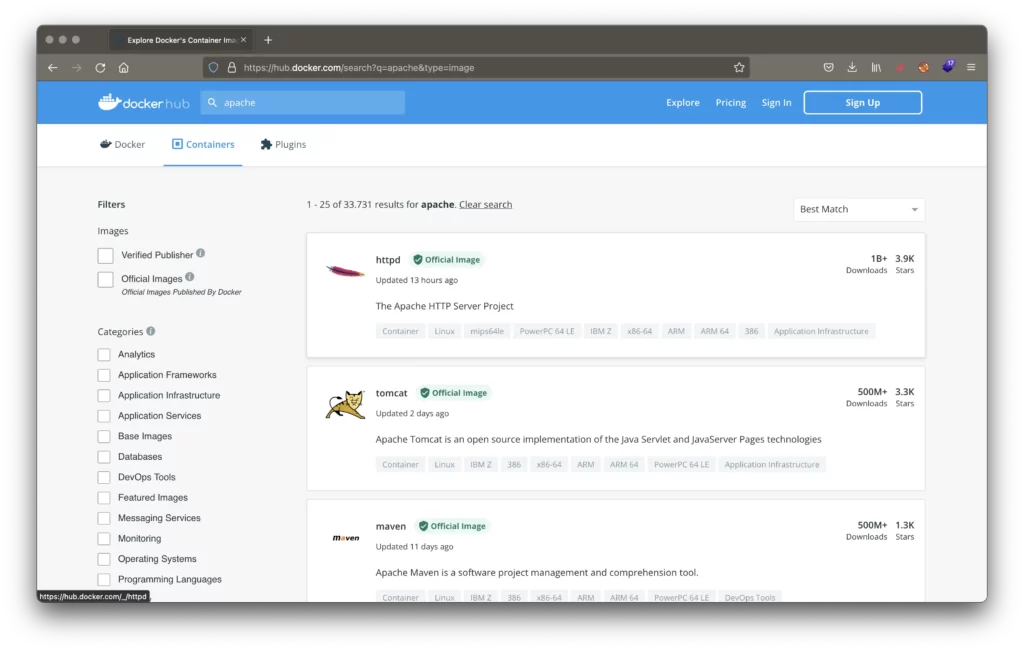Click the httpd feather logo
The height and width of the screenshot is (651, 1024).
click(345, 270)
